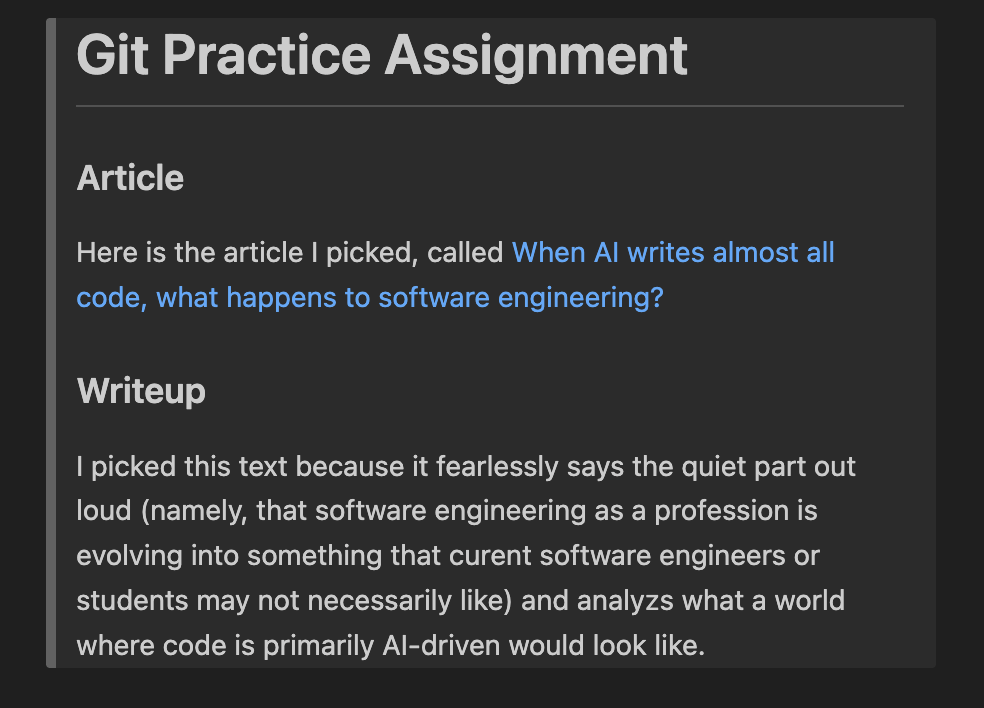Click the grey blockquote bar on the left edge
984x708 pixels.
coord(51,342)
